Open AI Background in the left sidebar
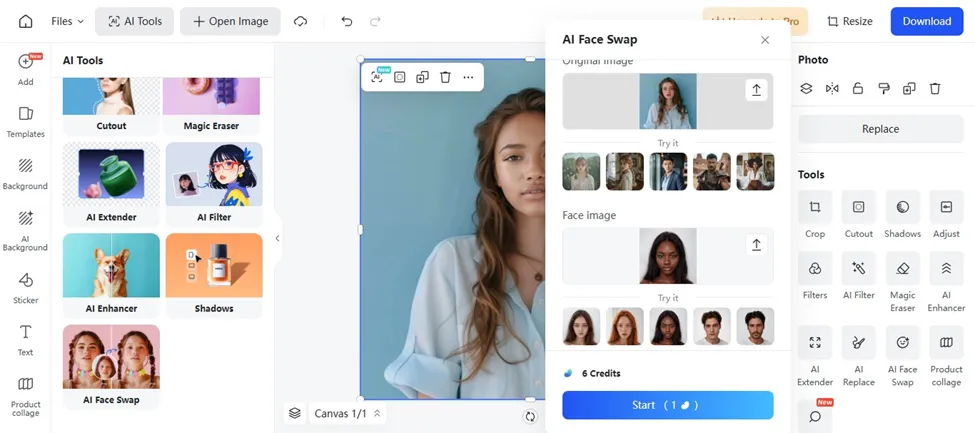 25,230
